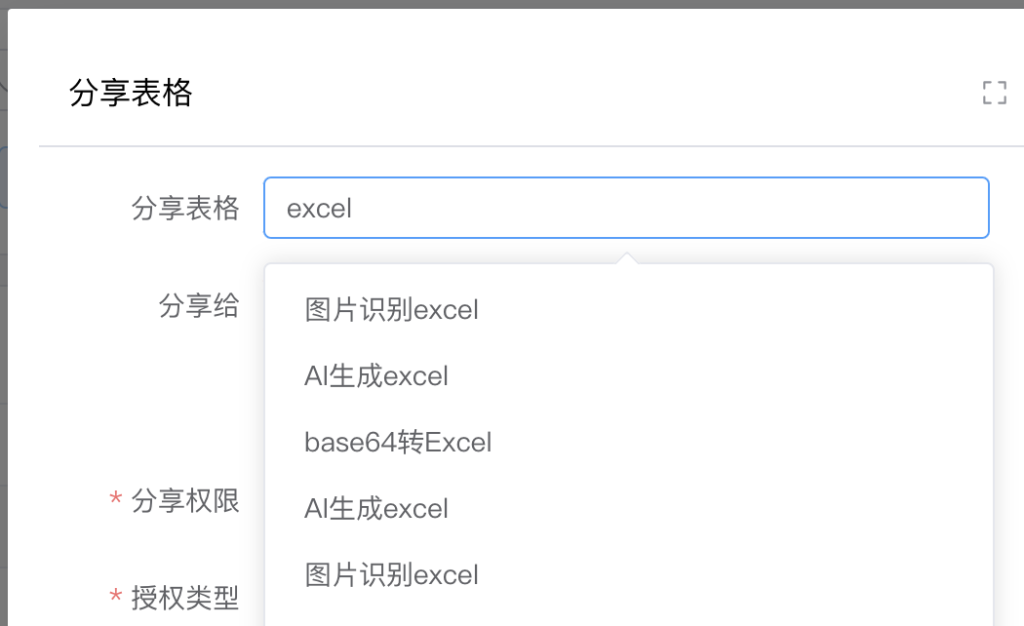Click the red asterisk before 授权类型

116,595
